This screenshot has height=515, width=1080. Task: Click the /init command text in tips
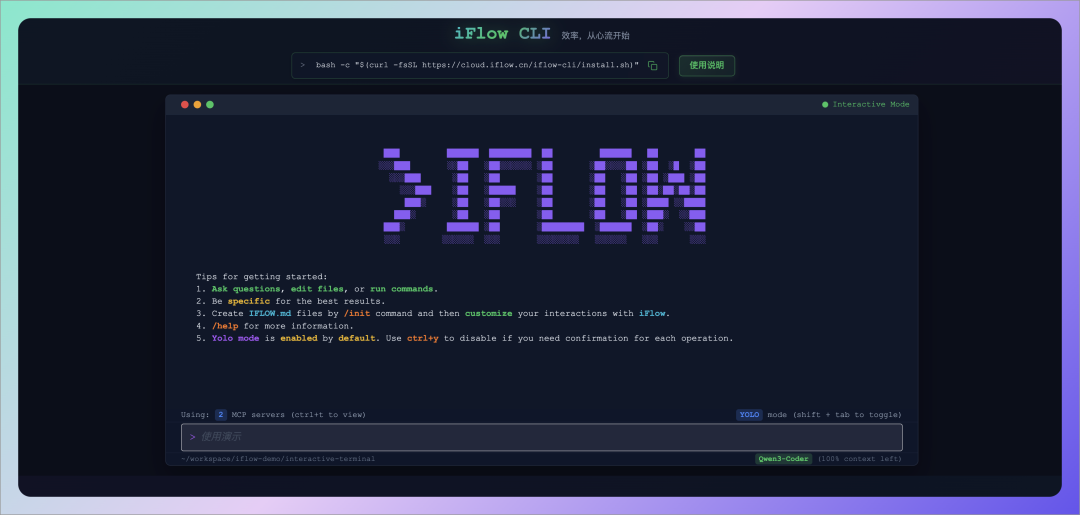coord(357,313)
